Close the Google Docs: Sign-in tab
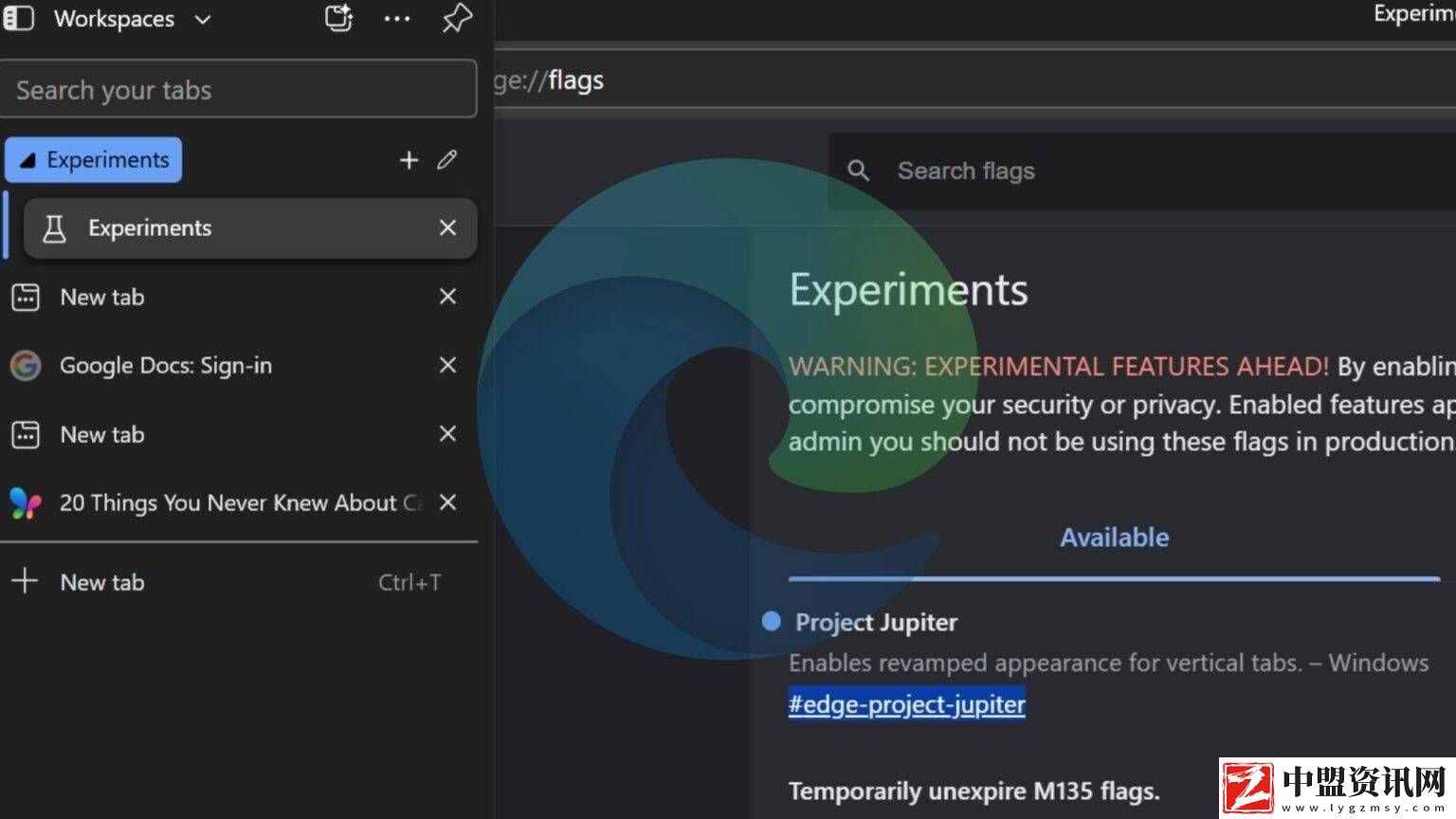Image resolution: width=1456 pixels, height=819 pixels. point(448,365)
